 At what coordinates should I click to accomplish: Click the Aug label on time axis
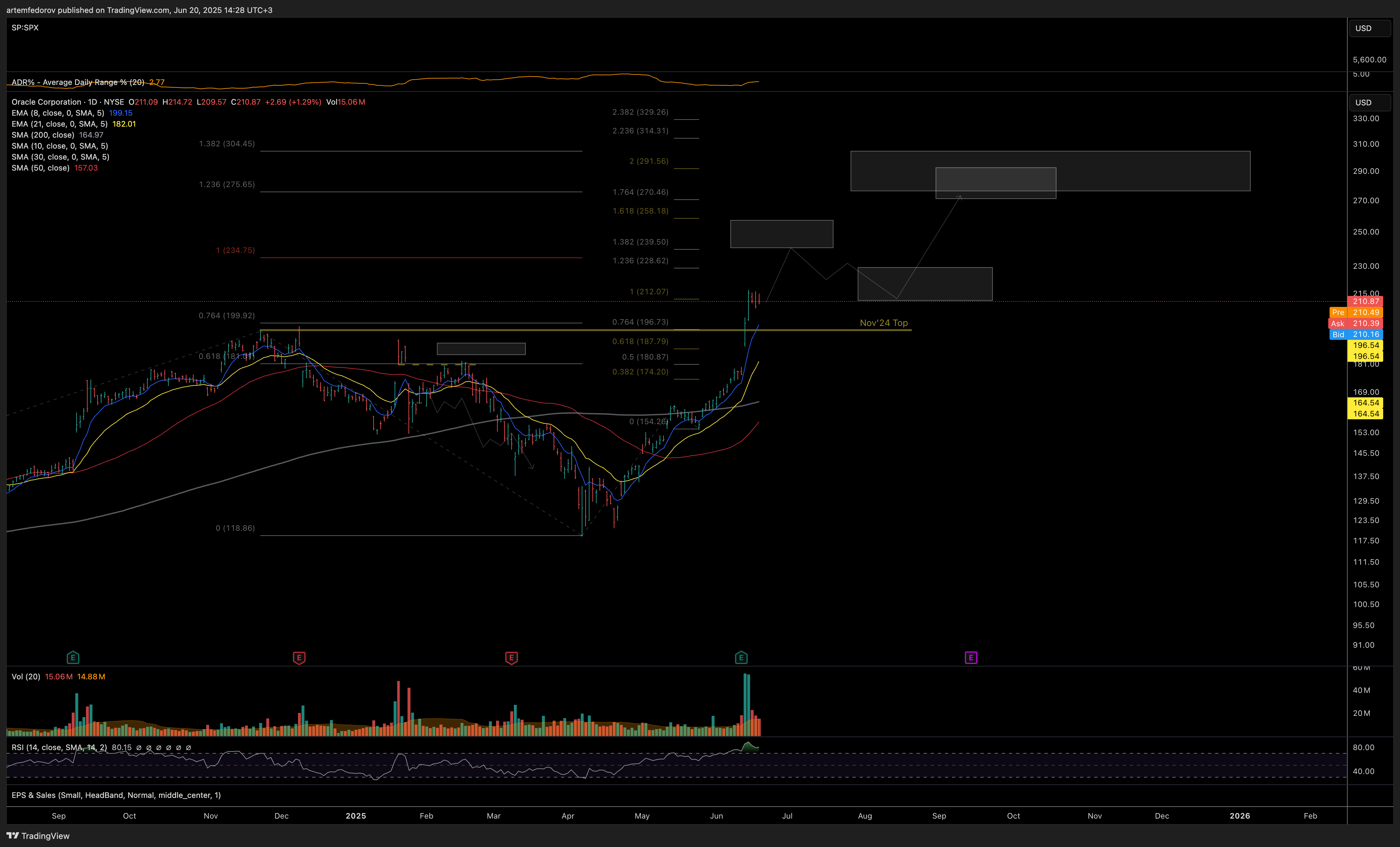coord(865,816)
